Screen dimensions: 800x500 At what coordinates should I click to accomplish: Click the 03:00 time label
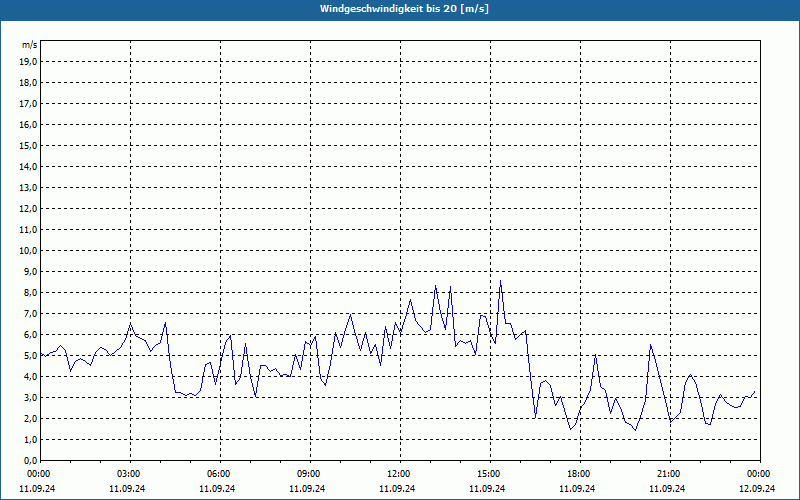pos(131,474)
